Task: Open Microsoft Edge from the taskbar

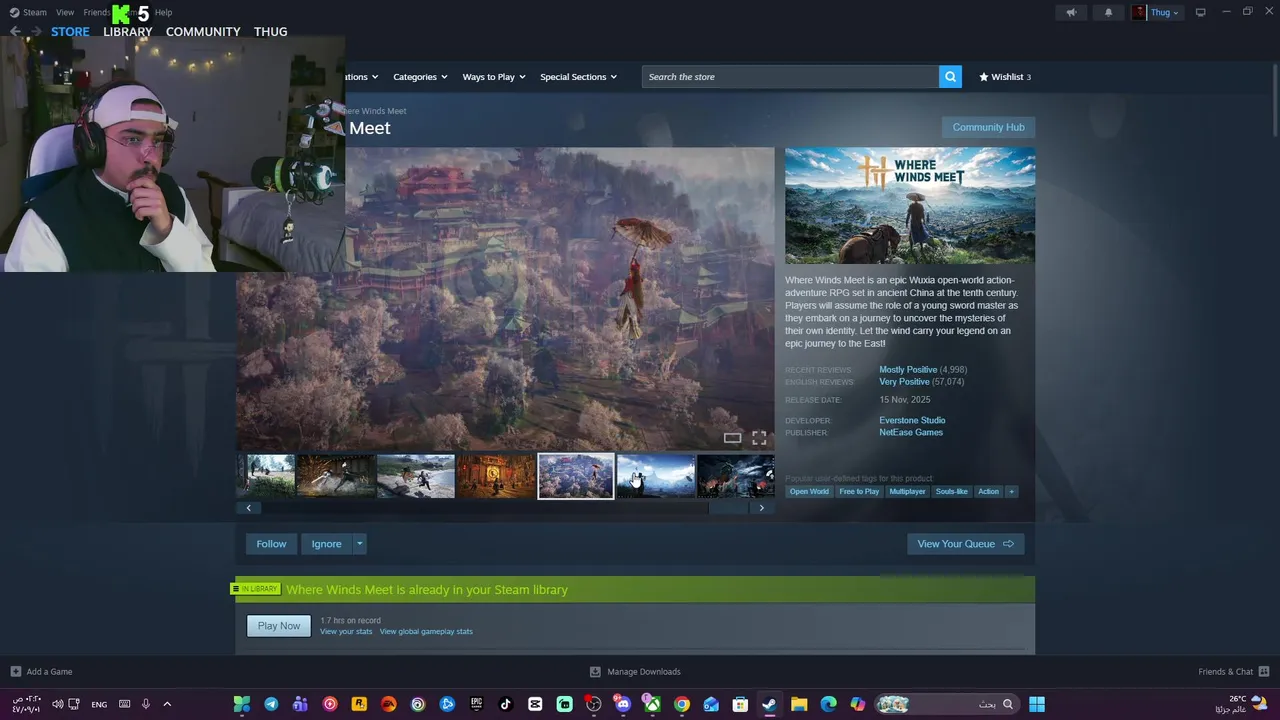Action: tap(828, 704)
